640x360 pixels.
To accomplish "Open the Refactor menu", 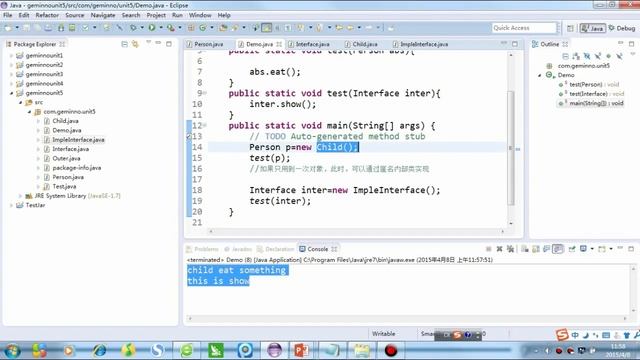I will coord(47,15).
